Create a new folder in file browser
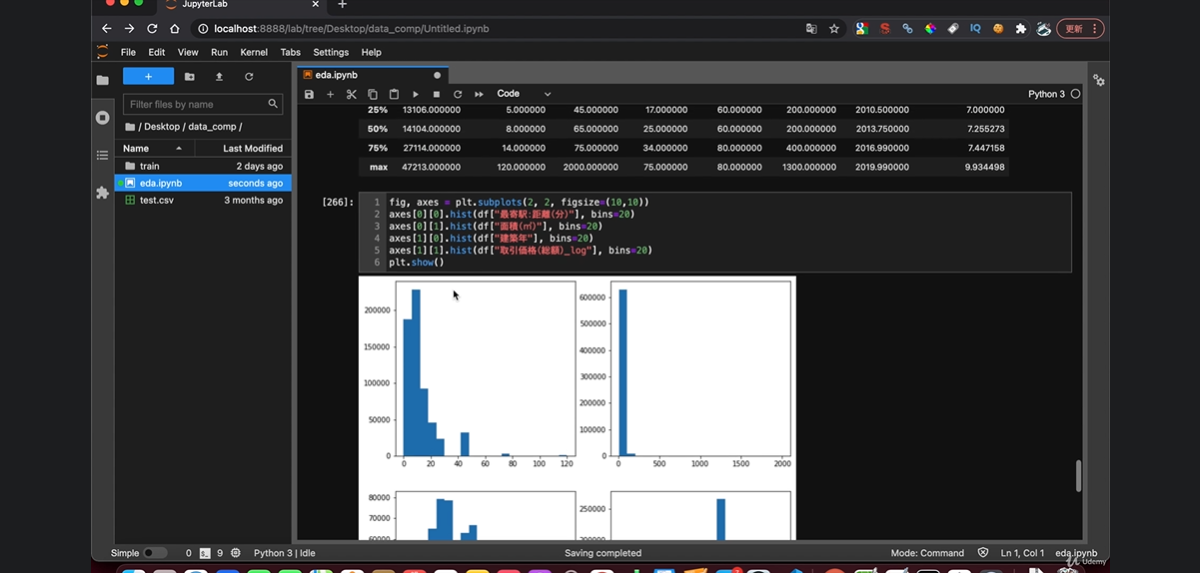Viewport: 1200px width, 573px height. pyautogui.click(x=190, y=76)
